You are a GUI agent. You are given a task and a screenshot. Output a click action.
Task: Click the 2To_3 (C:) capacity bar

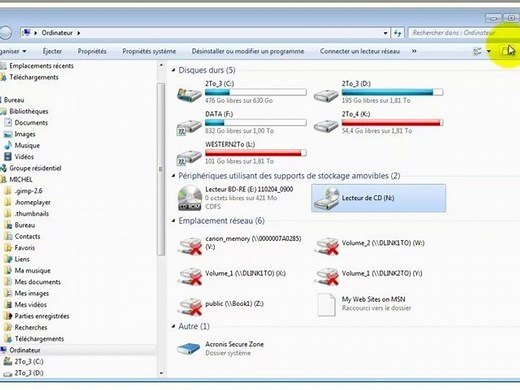pos(256,92)
